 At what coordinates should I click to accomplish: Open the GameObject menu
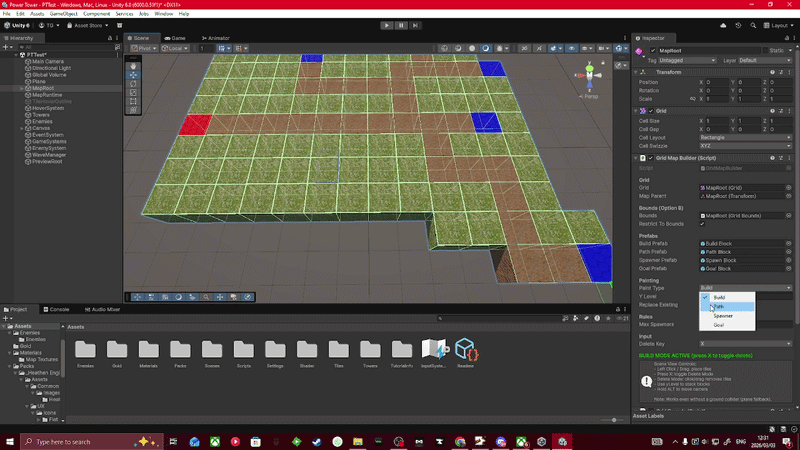click(x=63, y=14)
